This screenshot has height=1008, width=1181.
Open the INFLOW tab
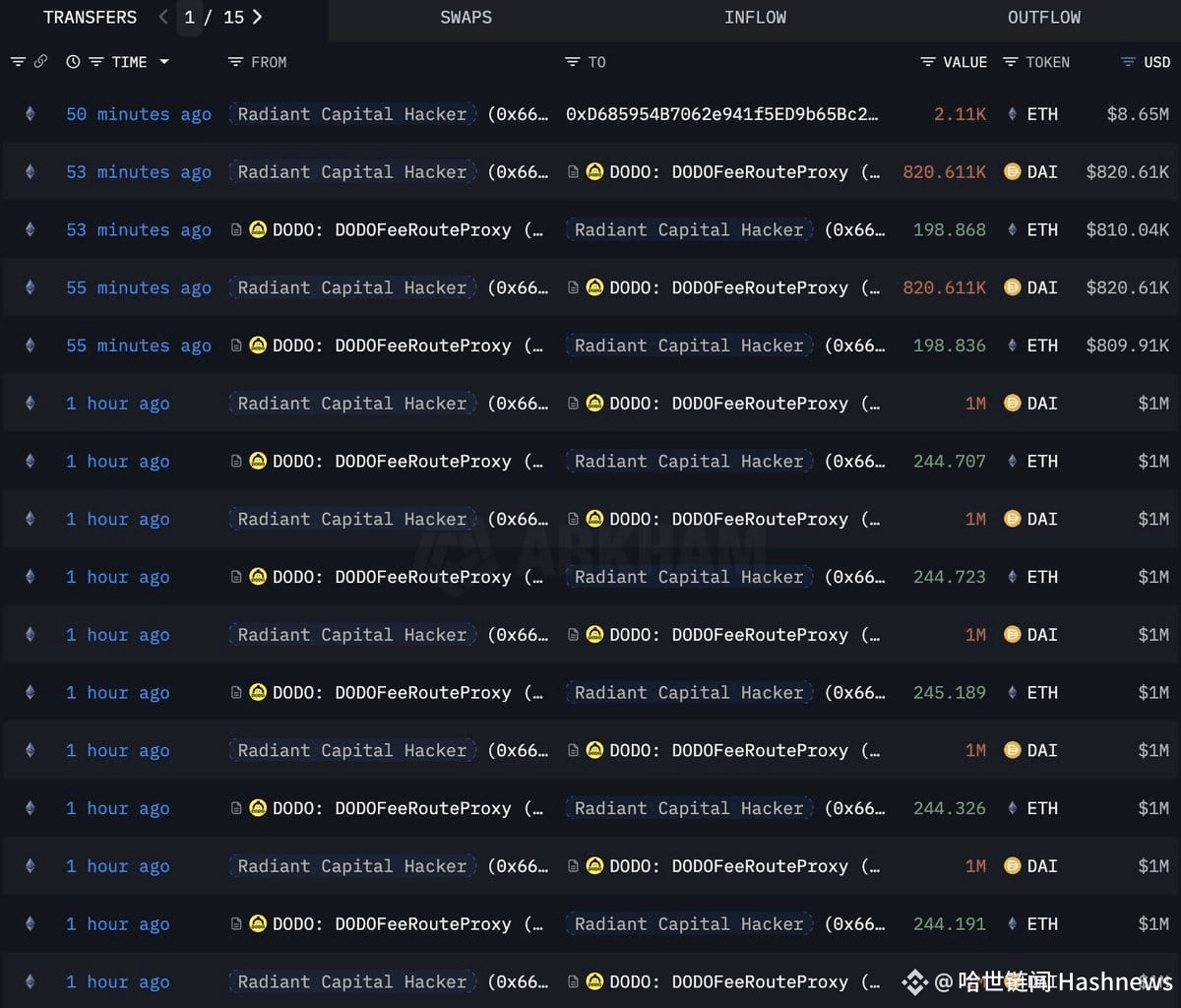(755, 18)
